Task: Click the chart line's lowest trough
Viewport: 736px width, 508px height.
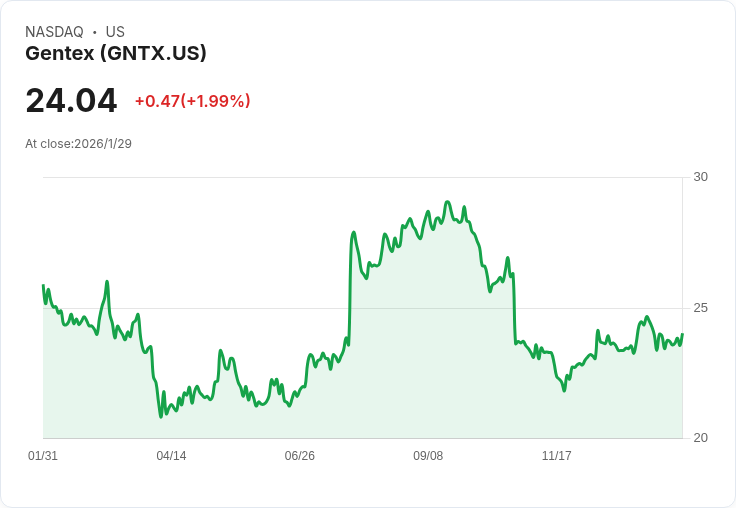Action: coord(160,416)
